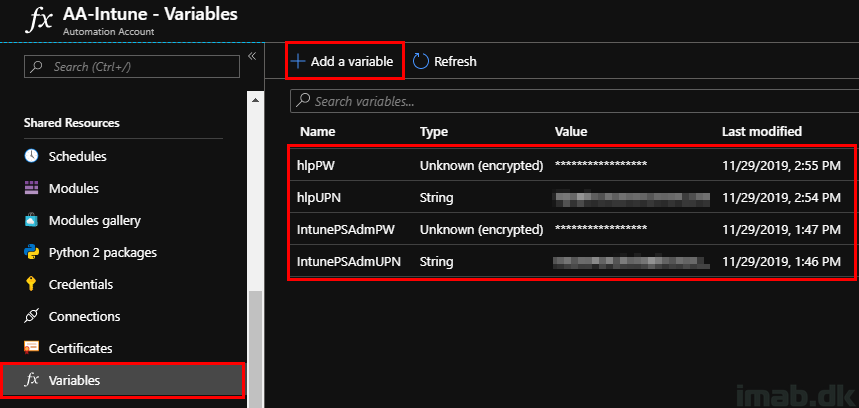Image resolution: width=859 pixels, height=408 pixels.
Task: Focus the sidebar Search (Ctrl+/) box
Action: point(132,66)
